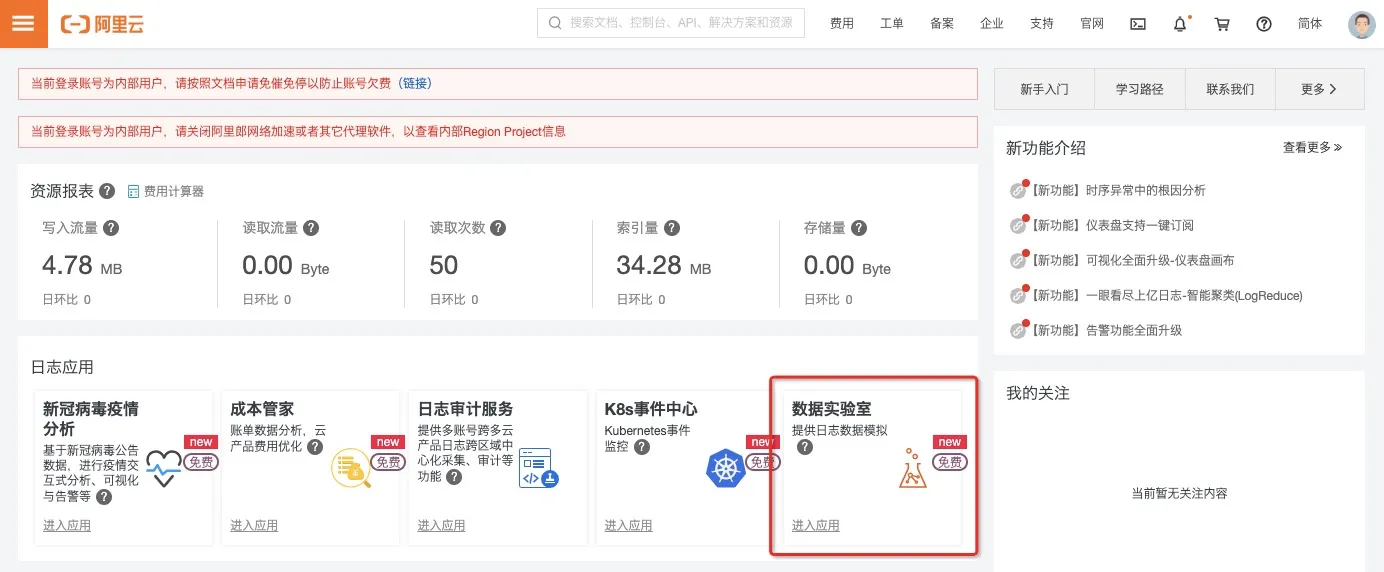Click the flask icon on 数据实验室 card
The width and height of the screenshot is (1384, 572).
[913, 468]
